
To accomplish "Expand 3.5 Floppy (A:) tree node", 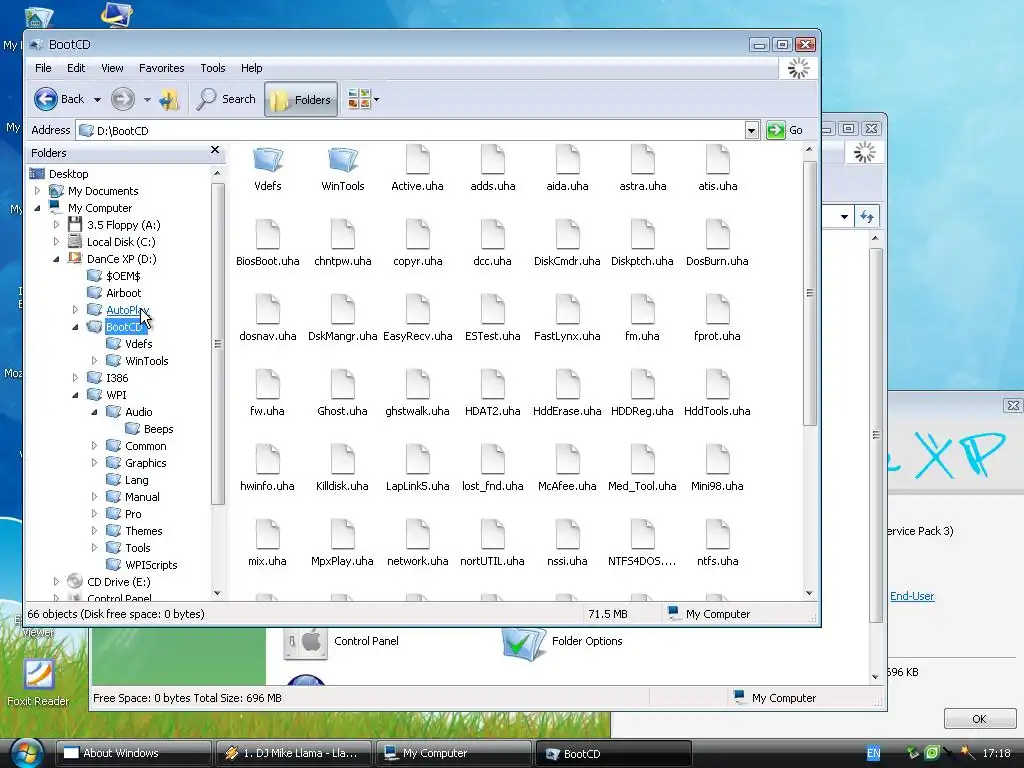I will click(56, 225).
